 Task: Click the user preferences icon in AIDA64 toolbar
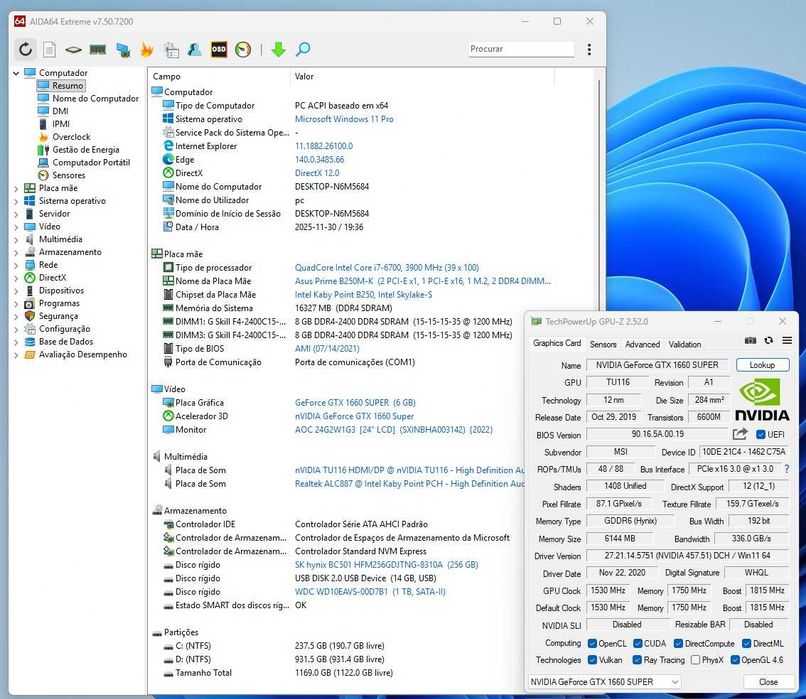tap(194, 49)
